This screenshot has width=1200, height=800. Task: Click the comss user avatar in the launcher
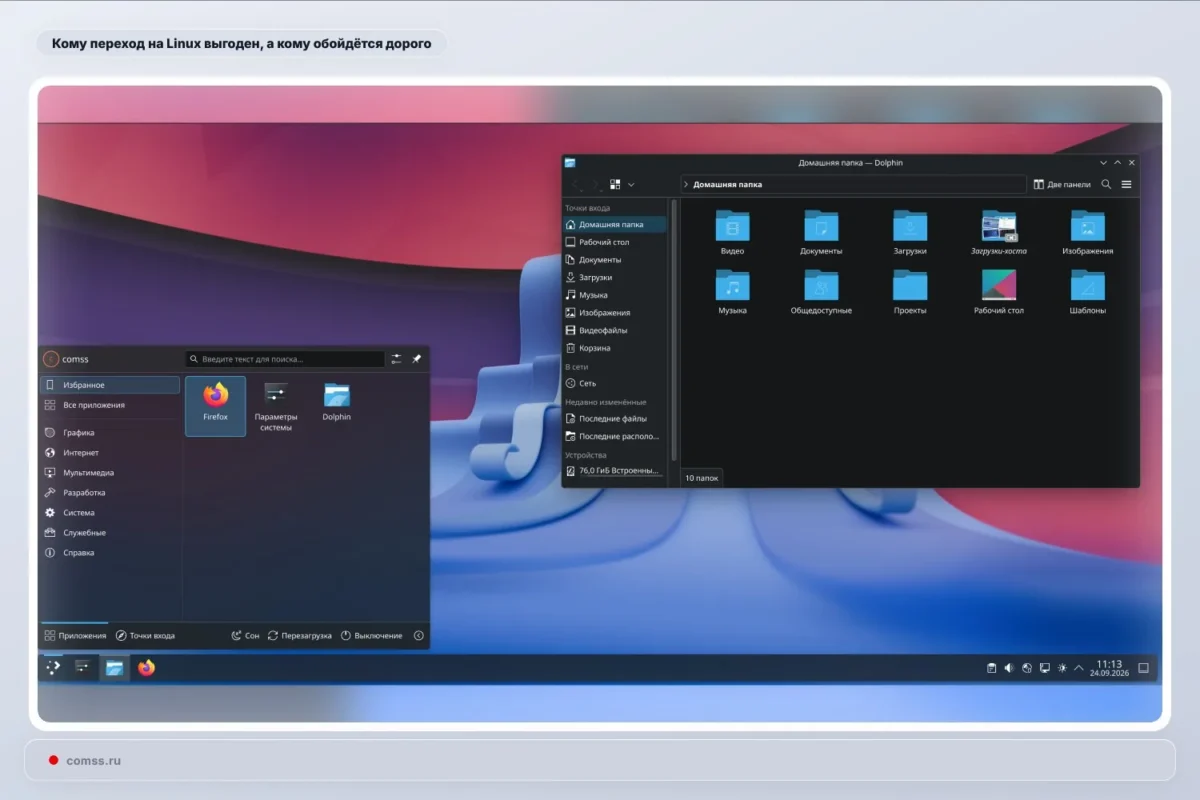pos(50,359)
